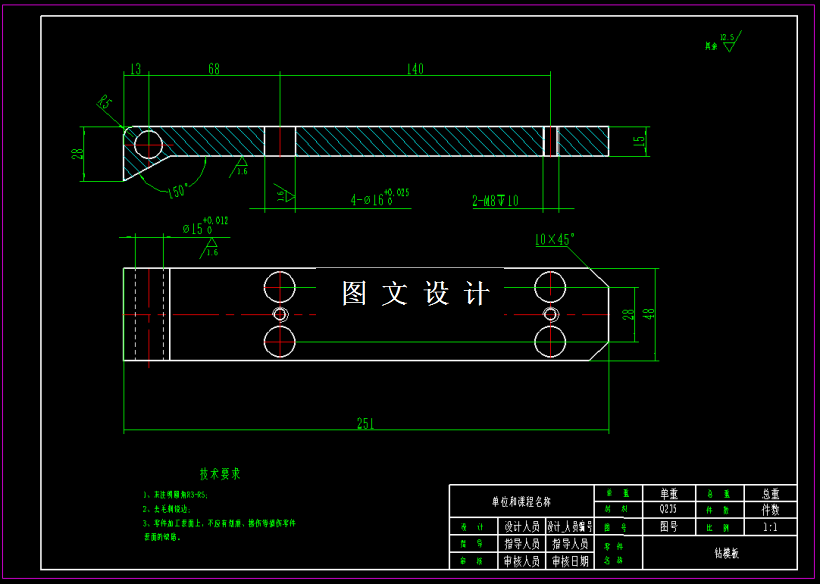
Task: Click the 13 dimension at top left
Action: tap(135, 69)
